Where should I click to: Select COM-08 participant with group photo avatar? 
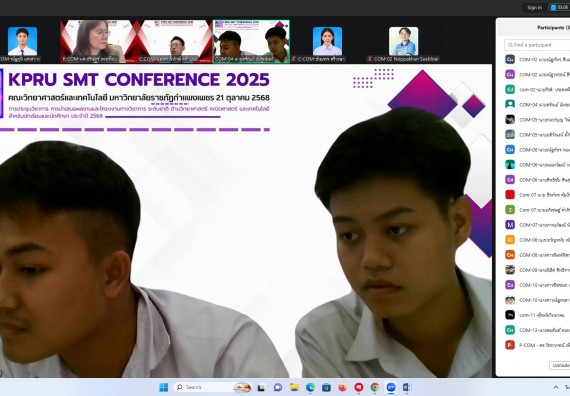tap(537, 270)
